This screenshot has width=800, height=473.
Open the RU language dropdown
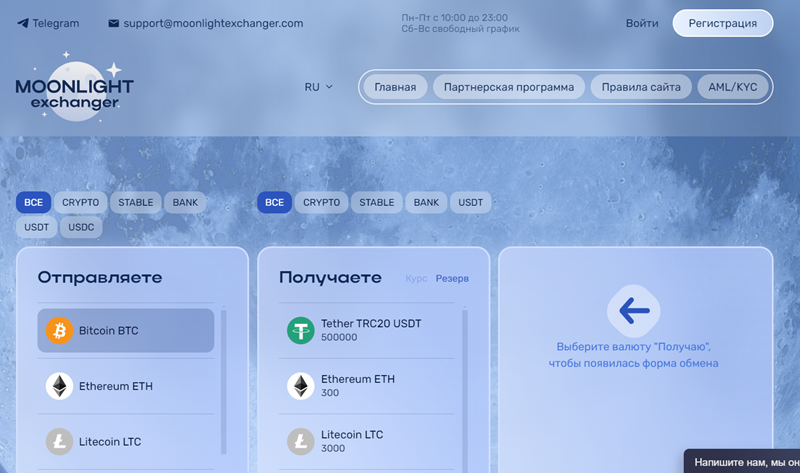318,87
